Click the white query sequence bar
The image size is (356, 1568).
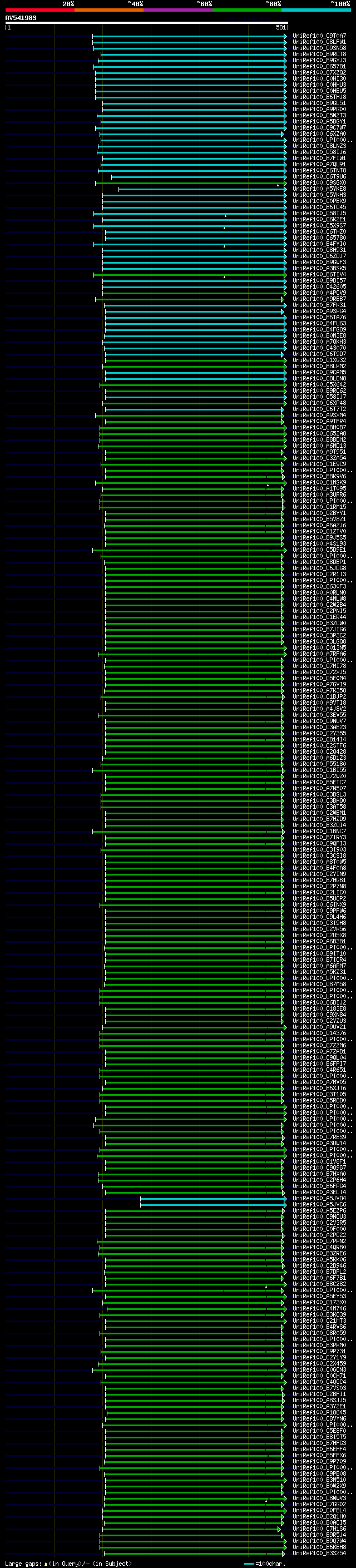(147, 23)
